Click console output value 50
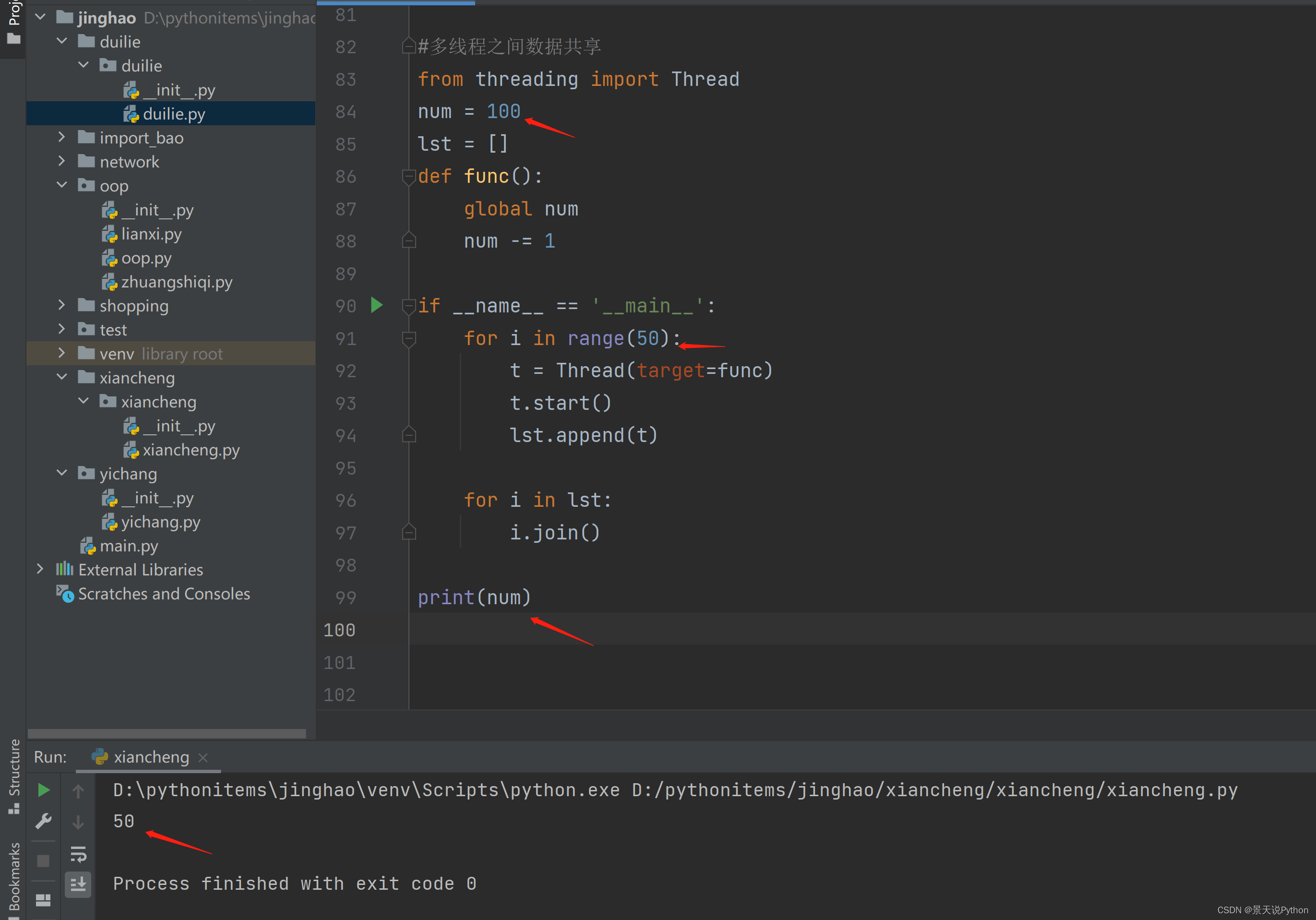The width and height of the screenshot is (1316, 920). click(123, 821)
